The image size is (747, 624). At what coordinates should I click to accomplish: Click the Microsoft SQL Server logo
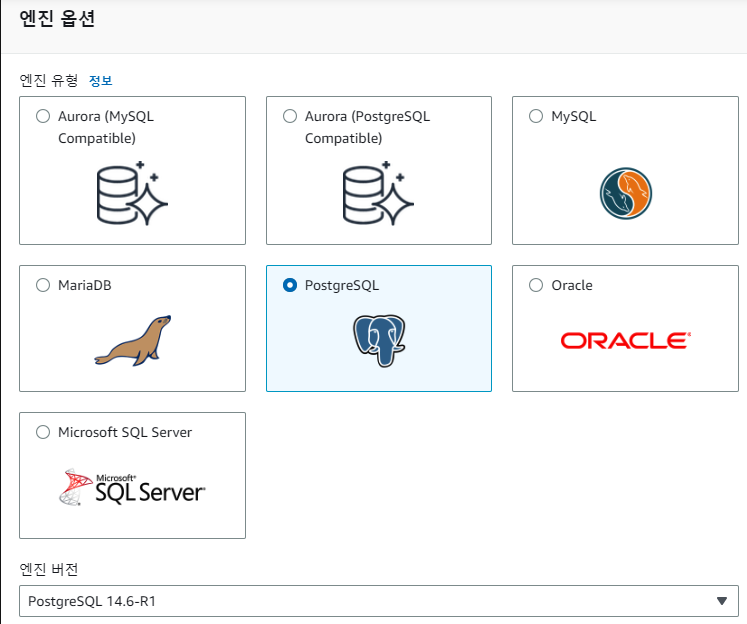[x=132, y=487]
